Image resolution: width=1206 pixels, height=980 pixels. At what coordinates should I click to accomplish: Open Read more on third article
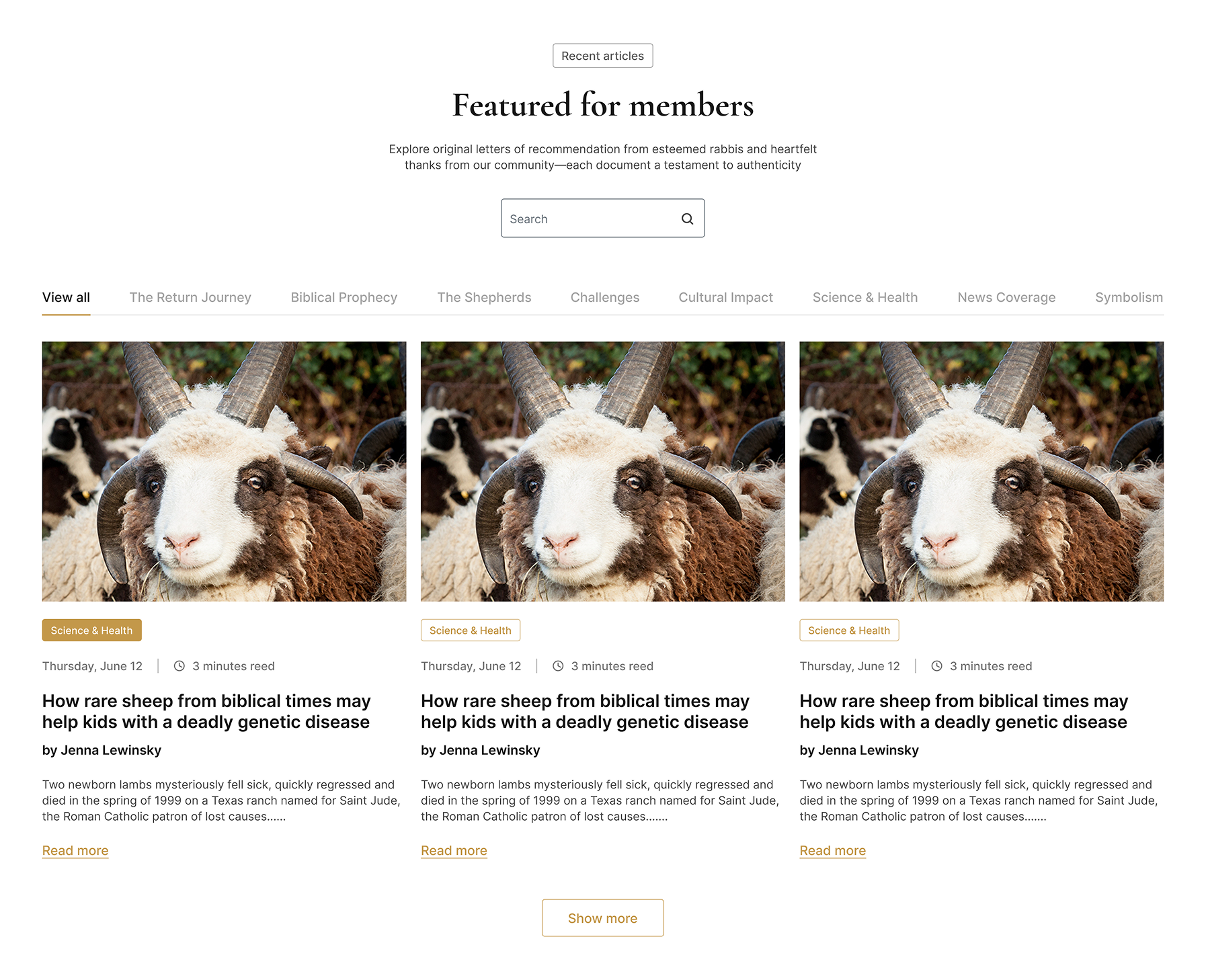click(x=832, y=850)
